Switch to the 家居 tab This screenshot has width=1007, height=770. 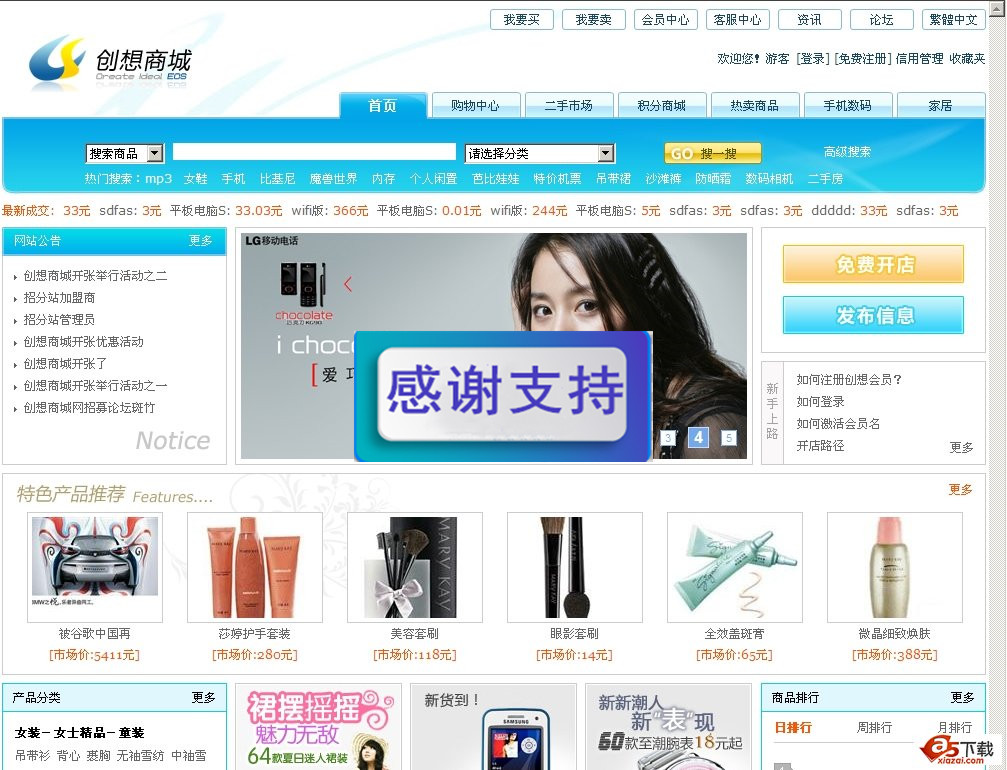click(x=940, y=105)
